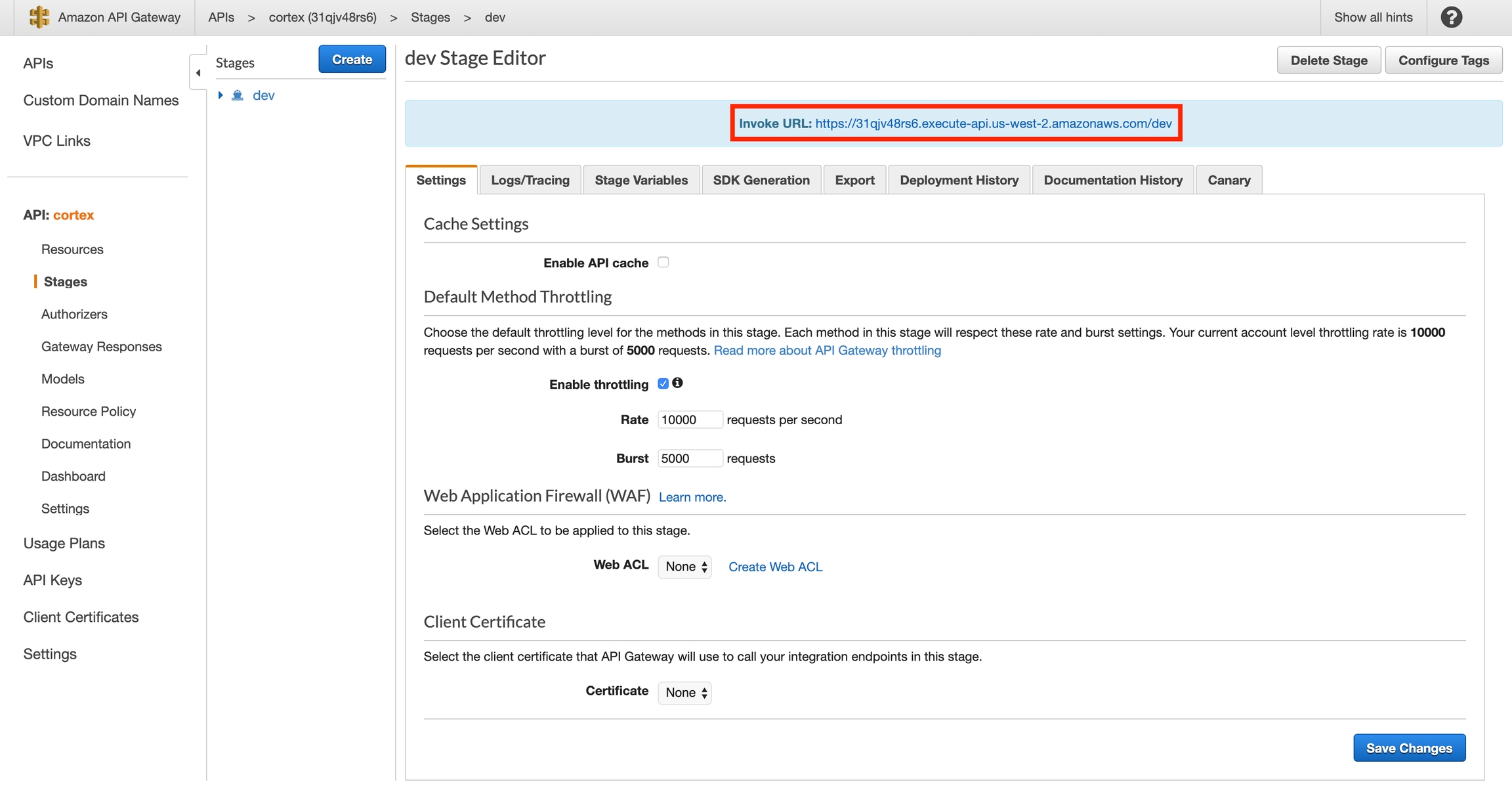This screenshot has width=1512, height=786.
Task: Focus the Burst requests field
Action: (x=689, y=458)
